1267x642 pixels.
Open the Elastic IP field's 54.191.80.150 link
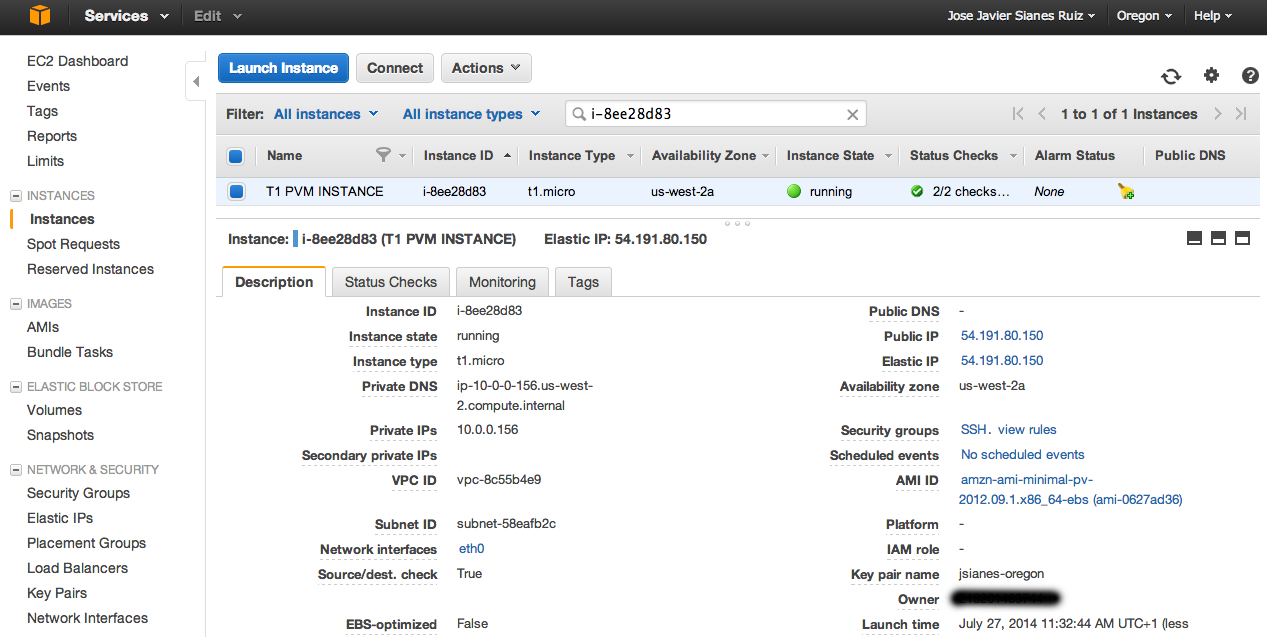click(x=1002, y=361)
